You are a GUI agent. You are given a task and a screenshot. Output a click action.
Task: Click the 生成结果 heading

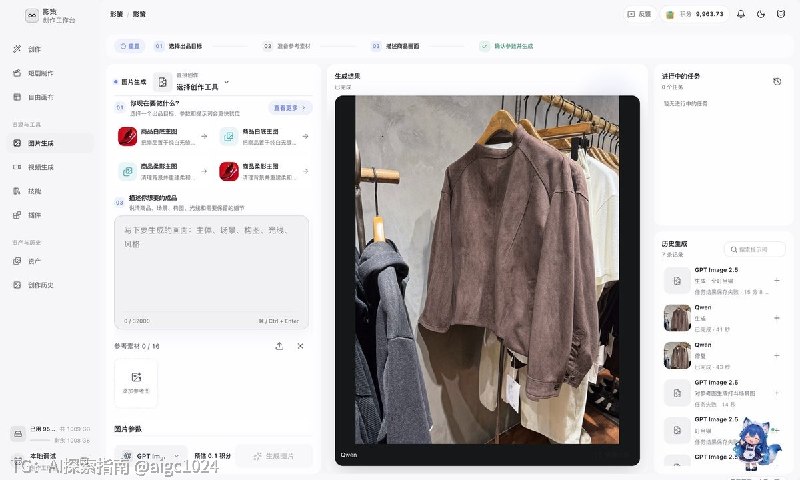[347, 75]
